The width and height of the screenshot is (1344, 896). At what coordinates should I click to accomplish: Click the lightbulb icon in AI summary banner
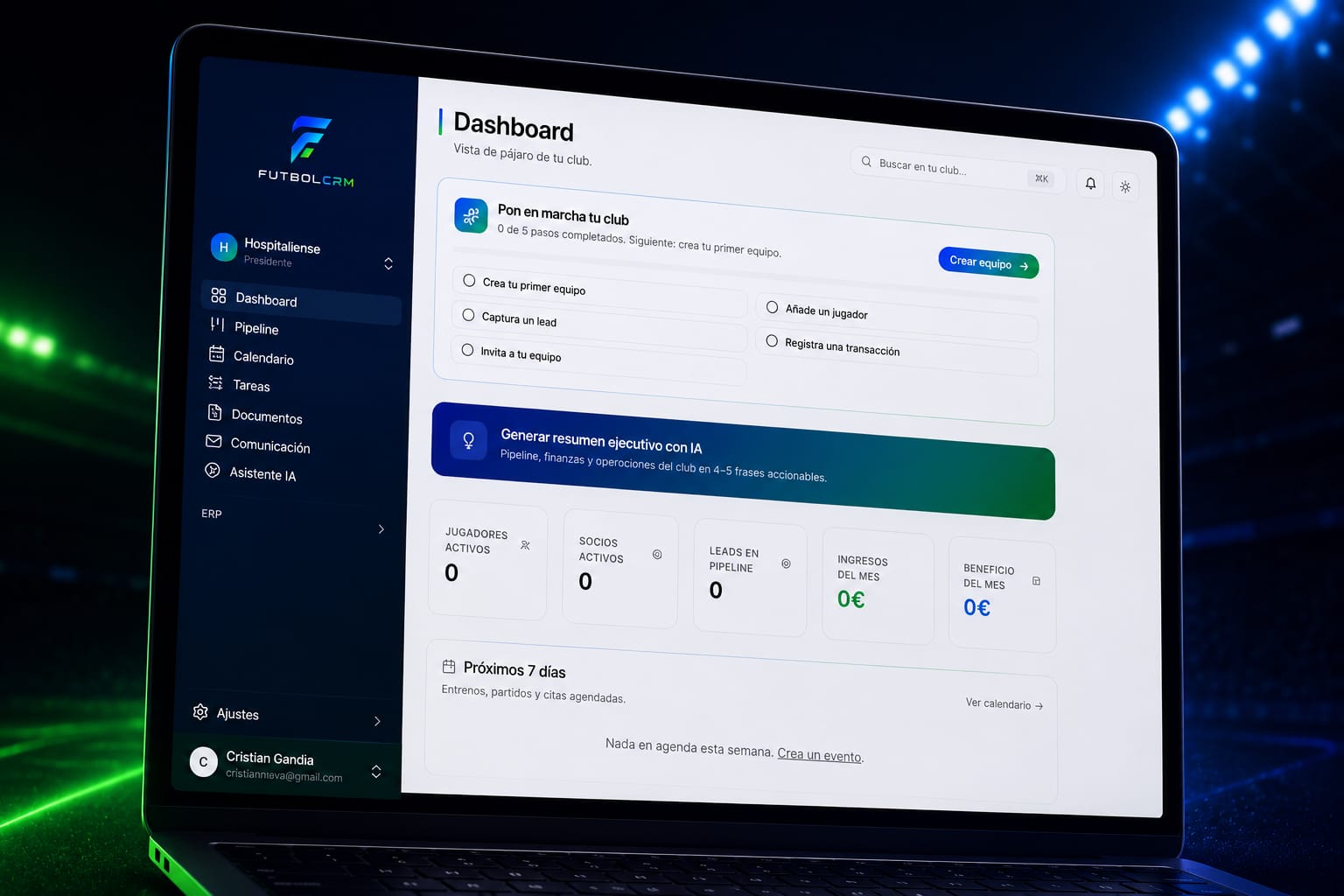click(x=468, y=439)
